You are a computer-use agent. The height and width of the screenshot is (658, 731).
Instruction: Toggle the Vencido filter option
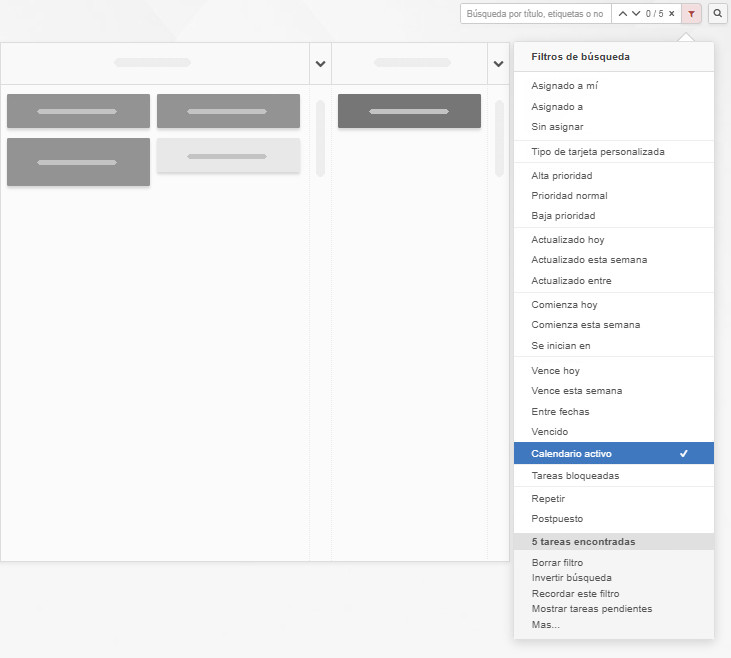[549, 432]
